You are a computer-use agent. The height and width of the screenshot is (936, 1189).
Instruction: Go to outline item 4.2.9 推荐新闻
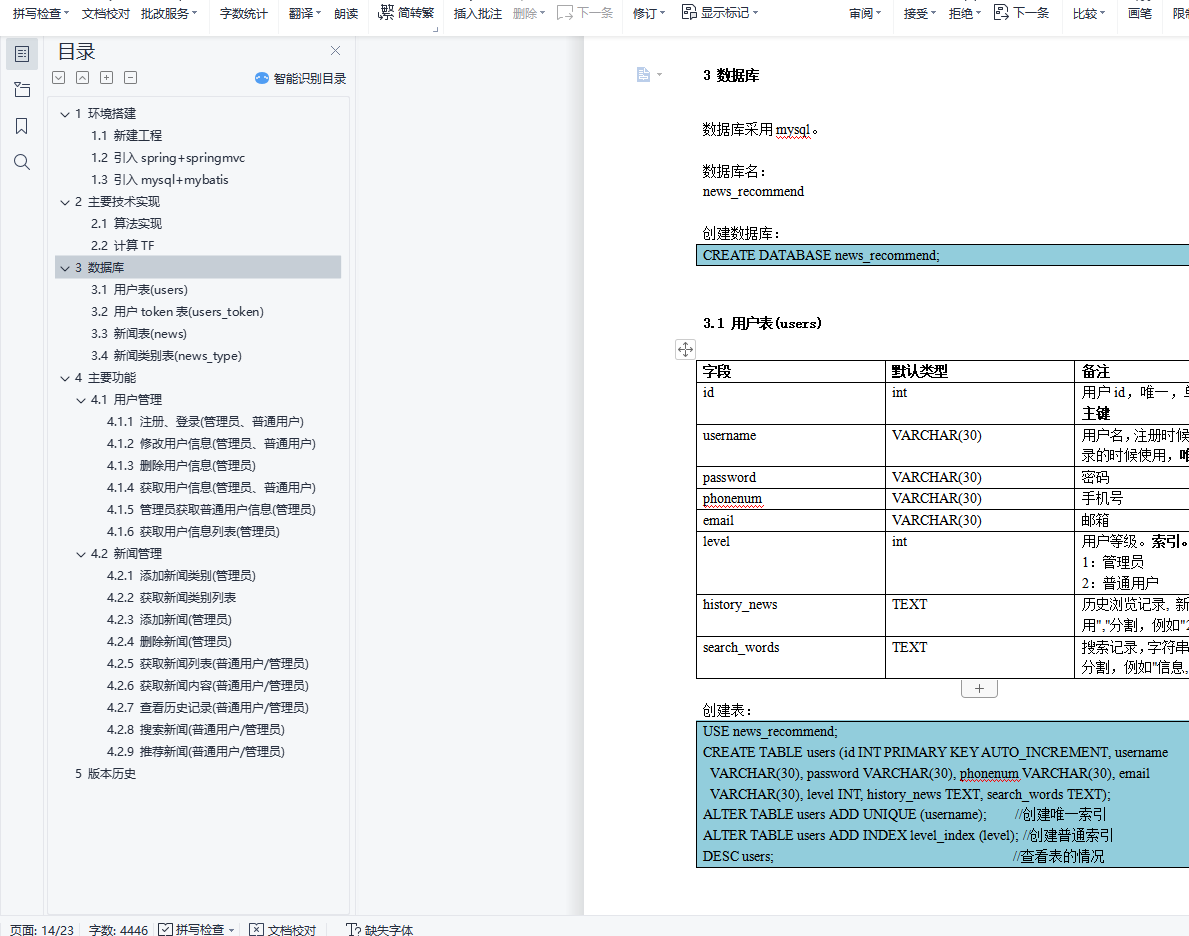(x=196, y=752)
